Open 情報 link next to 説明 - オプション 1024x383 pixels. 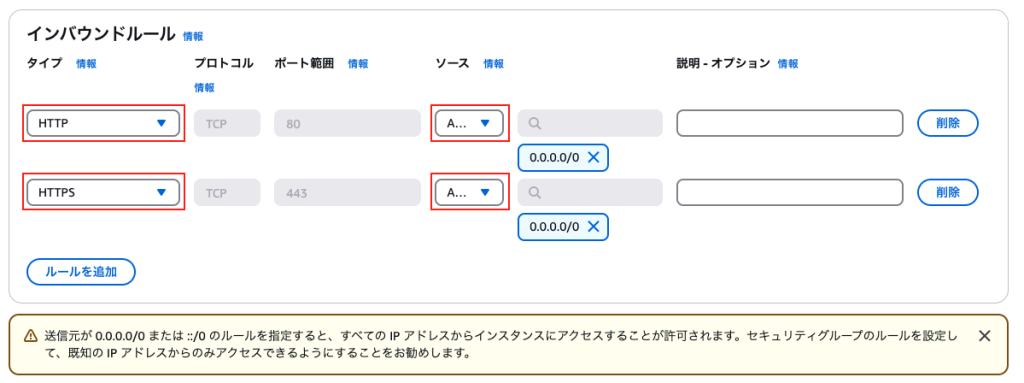pos(788,63)
